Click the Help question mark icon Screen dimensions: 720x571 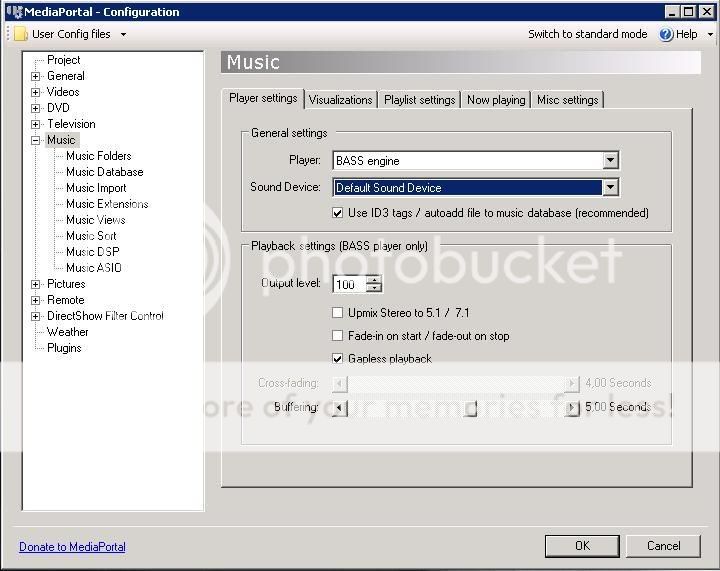(666, 34)
